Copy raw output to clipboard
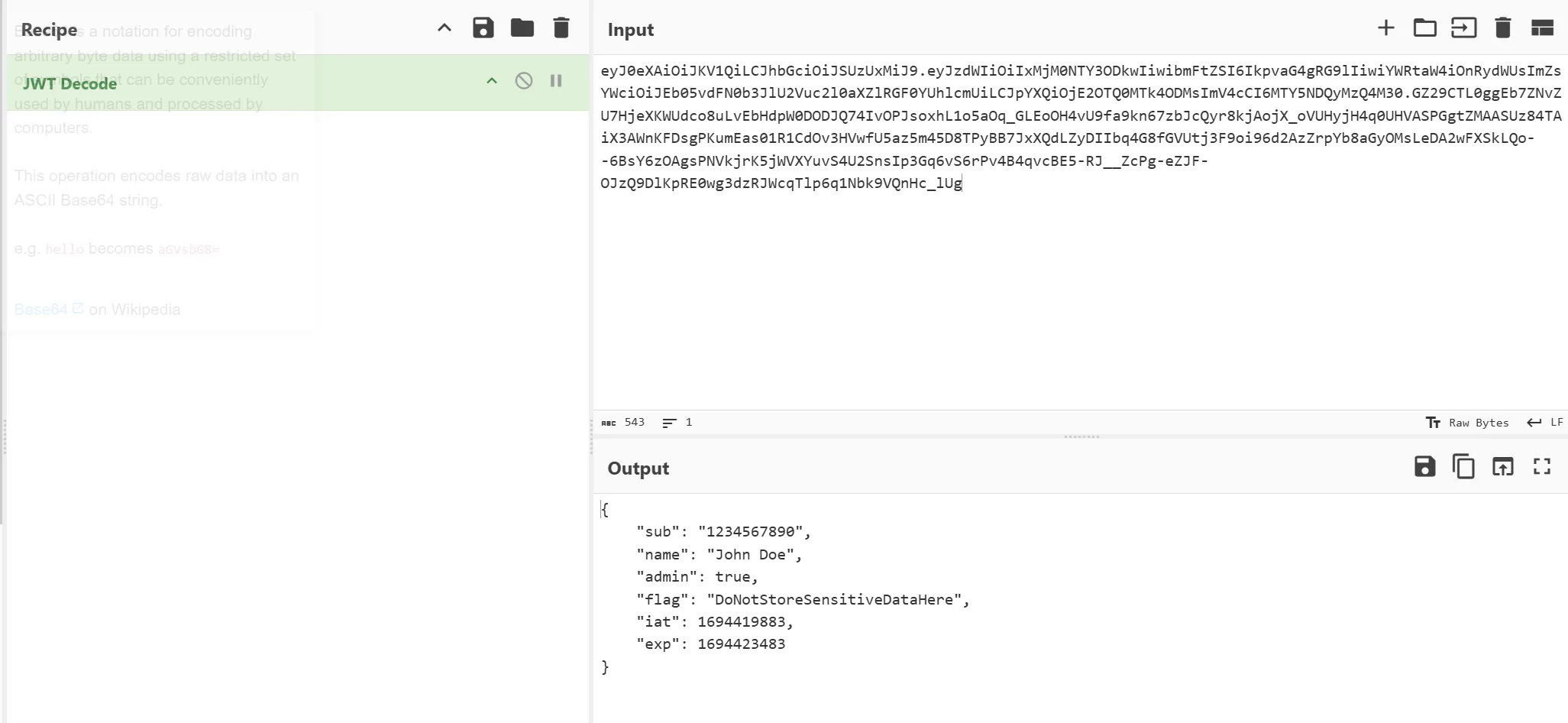The height and width of the screenshot is (723, 1568). coord(1463,467)
